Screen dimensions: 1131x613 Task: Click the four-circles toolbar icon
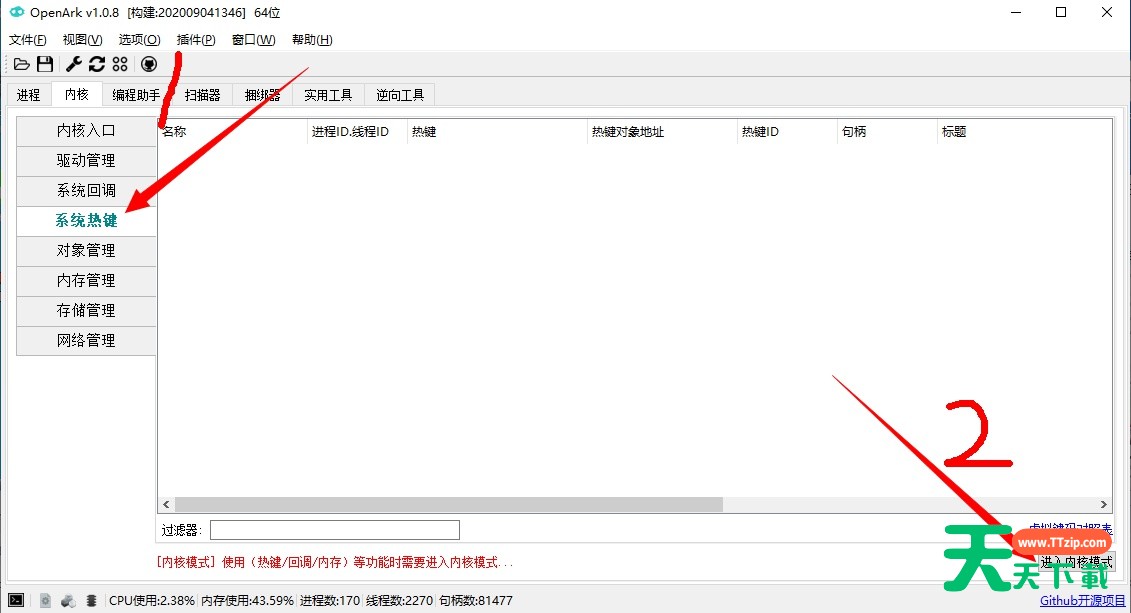[120, 64]
